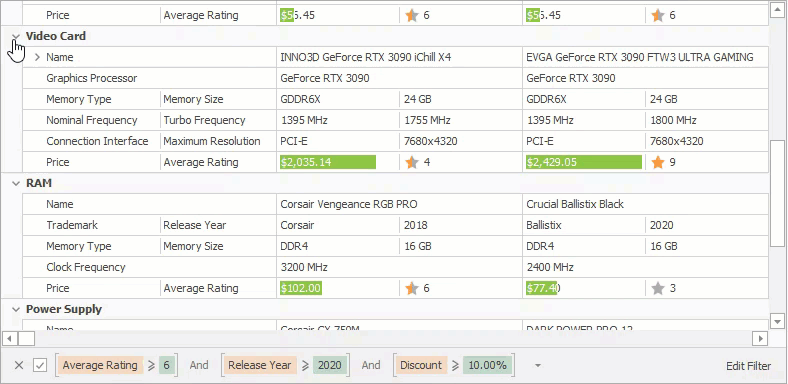This screenshot has height=384, width=788.
Task: Click the Average Rating filter field
Action: point(100,365)
